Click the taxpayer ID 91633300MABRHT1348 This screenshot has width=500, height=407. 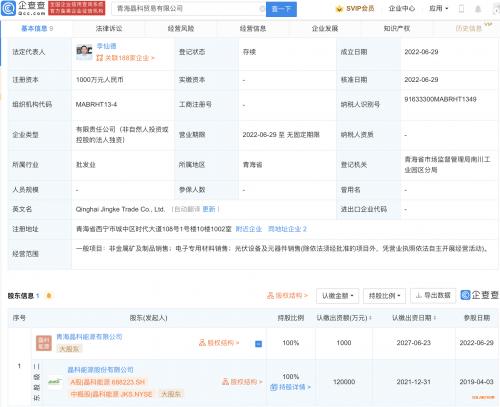[x=440, y=99]
